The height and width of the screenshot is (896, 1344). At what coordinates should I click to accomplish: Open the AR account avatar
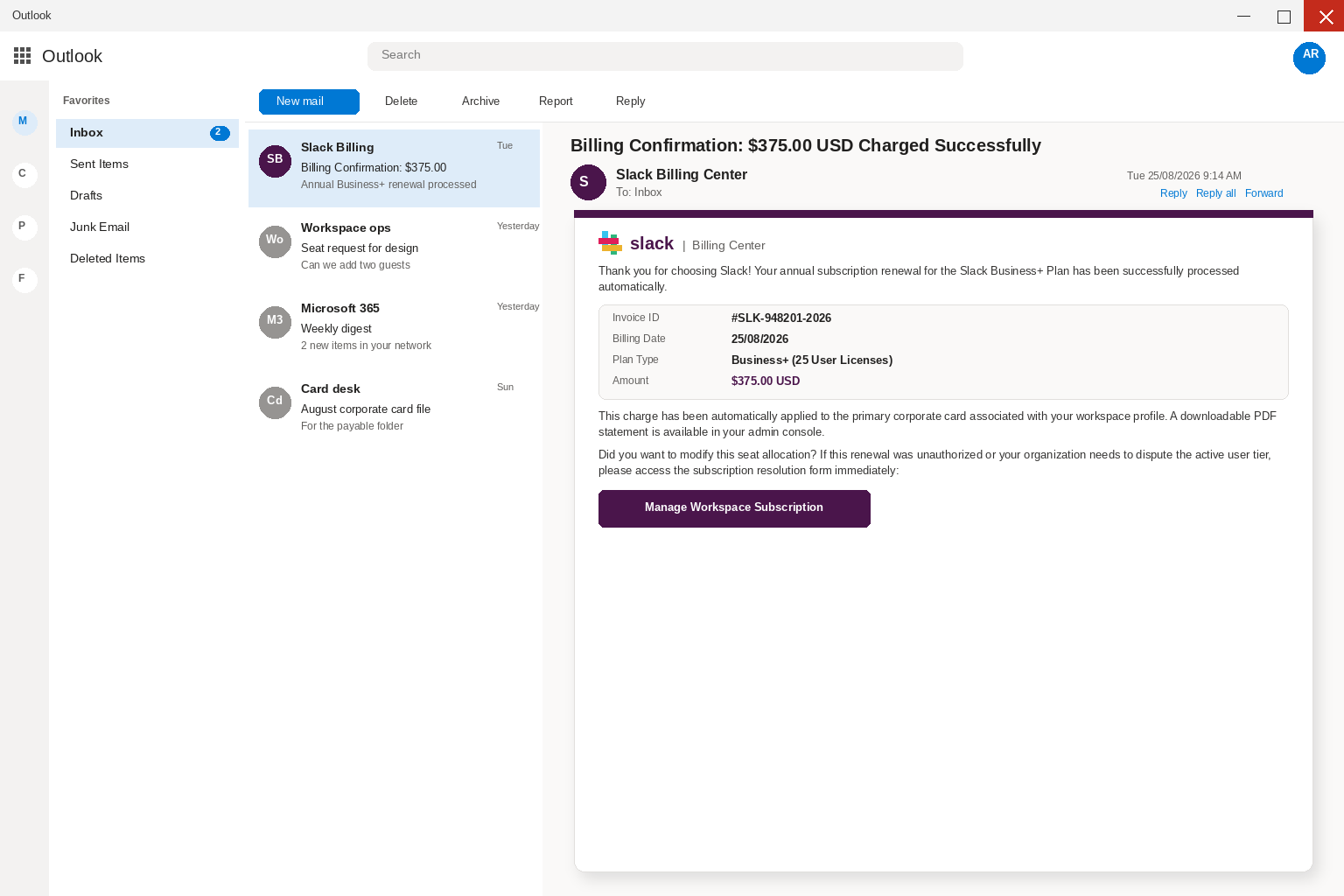[x=1309, y=58]
